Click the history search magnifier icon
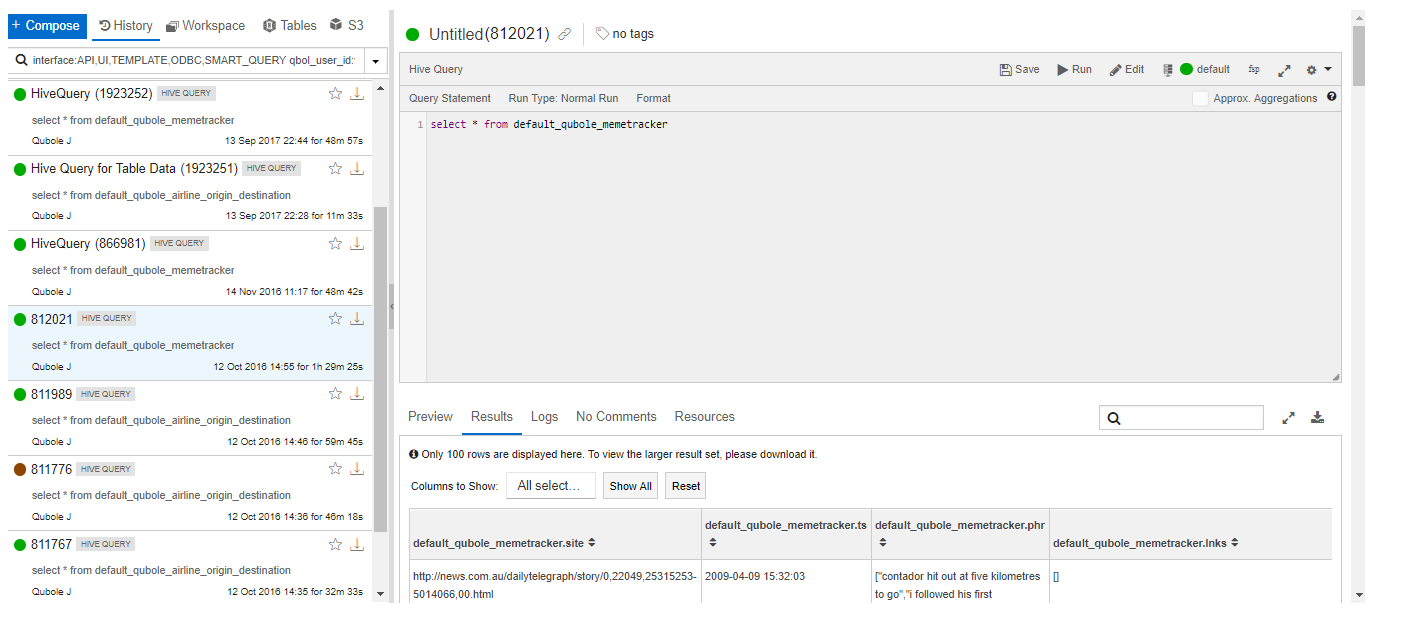This screenshot has width=1404, height=640. pos(21,60)
